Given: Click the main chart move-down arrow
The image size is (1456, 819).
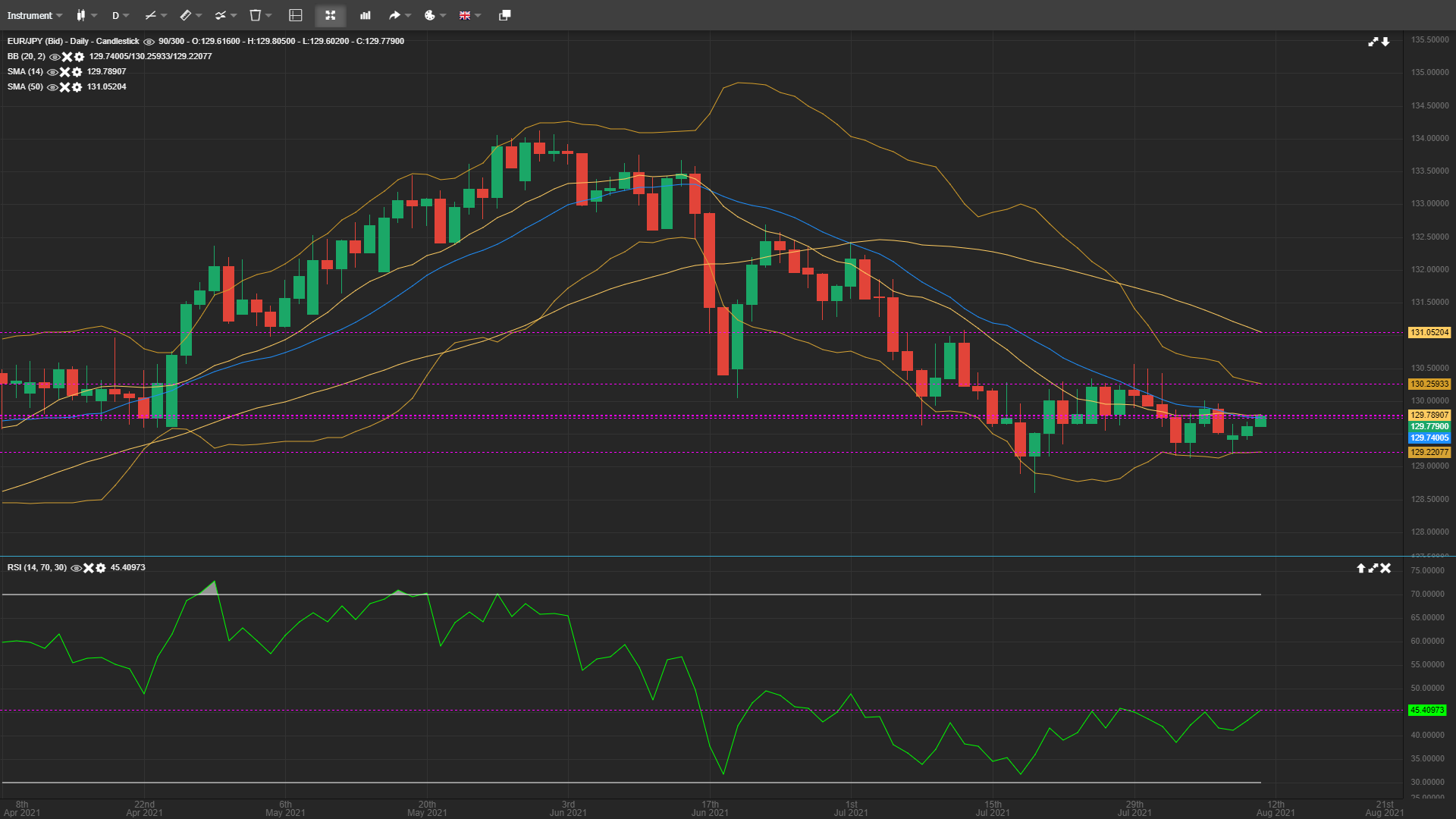Looking at the screenshot, I should click(x=1385, y=42).
